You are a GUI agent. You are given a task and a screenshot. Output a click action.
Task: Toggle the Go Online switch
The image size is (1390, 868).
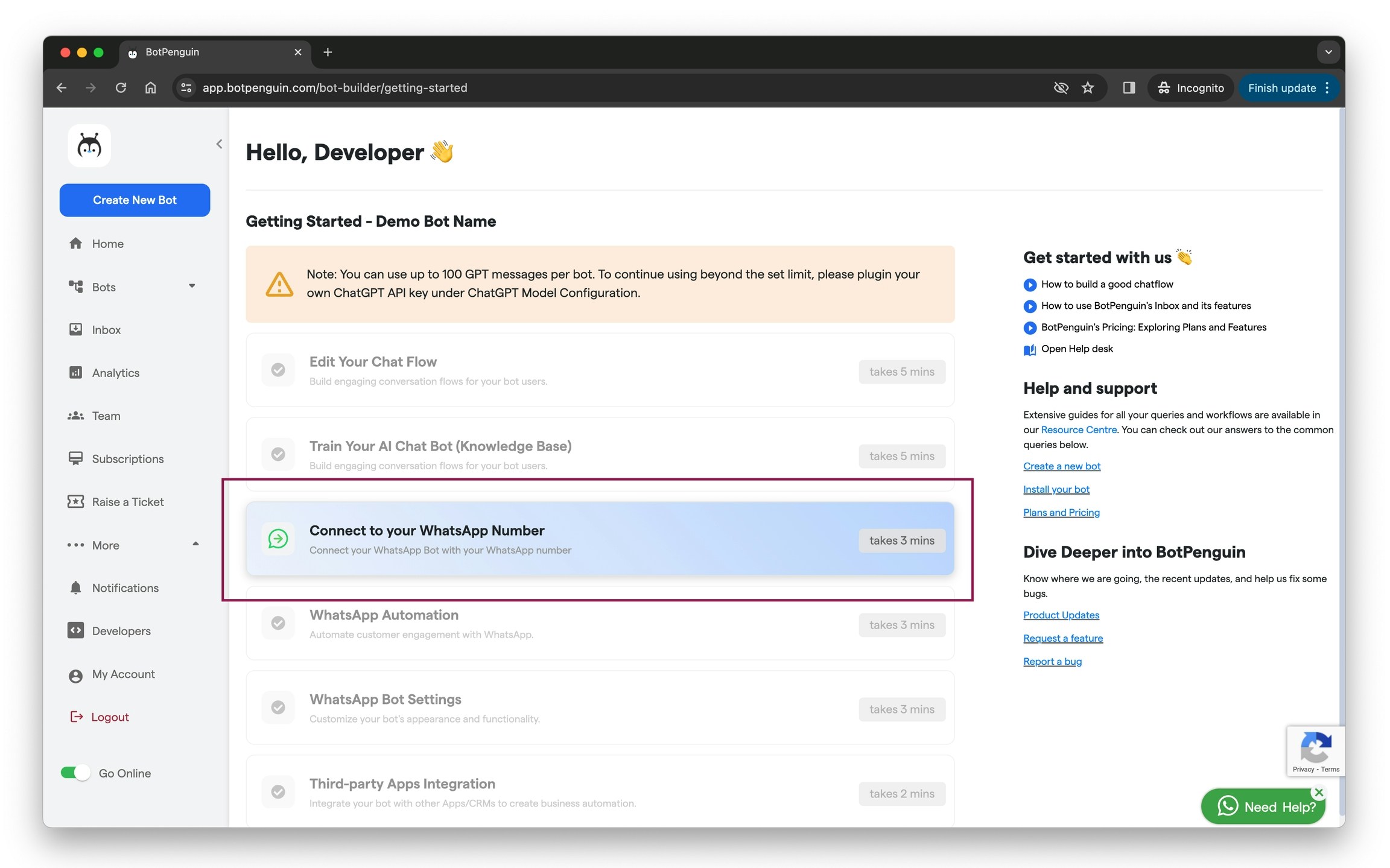pos(75,773)
